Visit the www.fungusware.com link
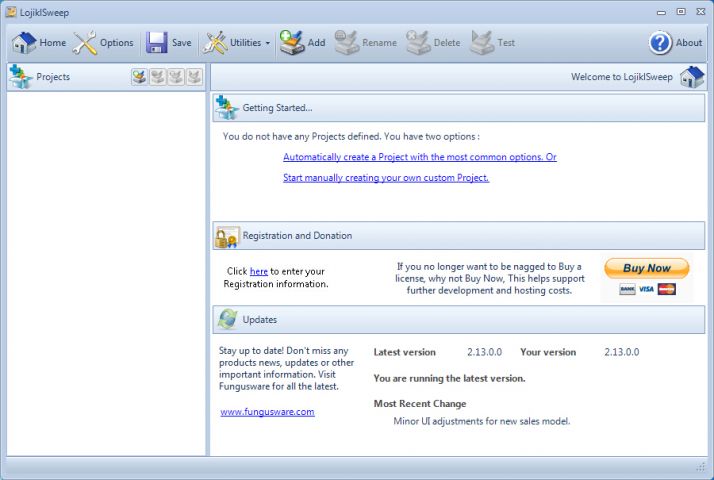 pyautogui.click(x=267, y=411)
